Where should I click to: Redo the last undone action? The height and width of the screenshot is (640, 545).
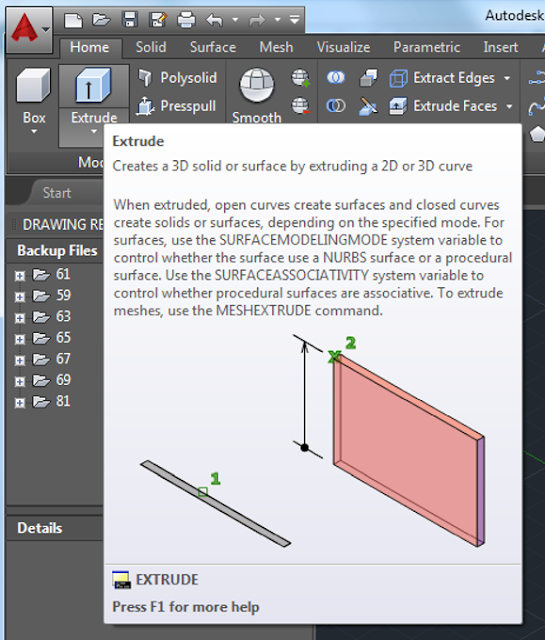(257, 20)
